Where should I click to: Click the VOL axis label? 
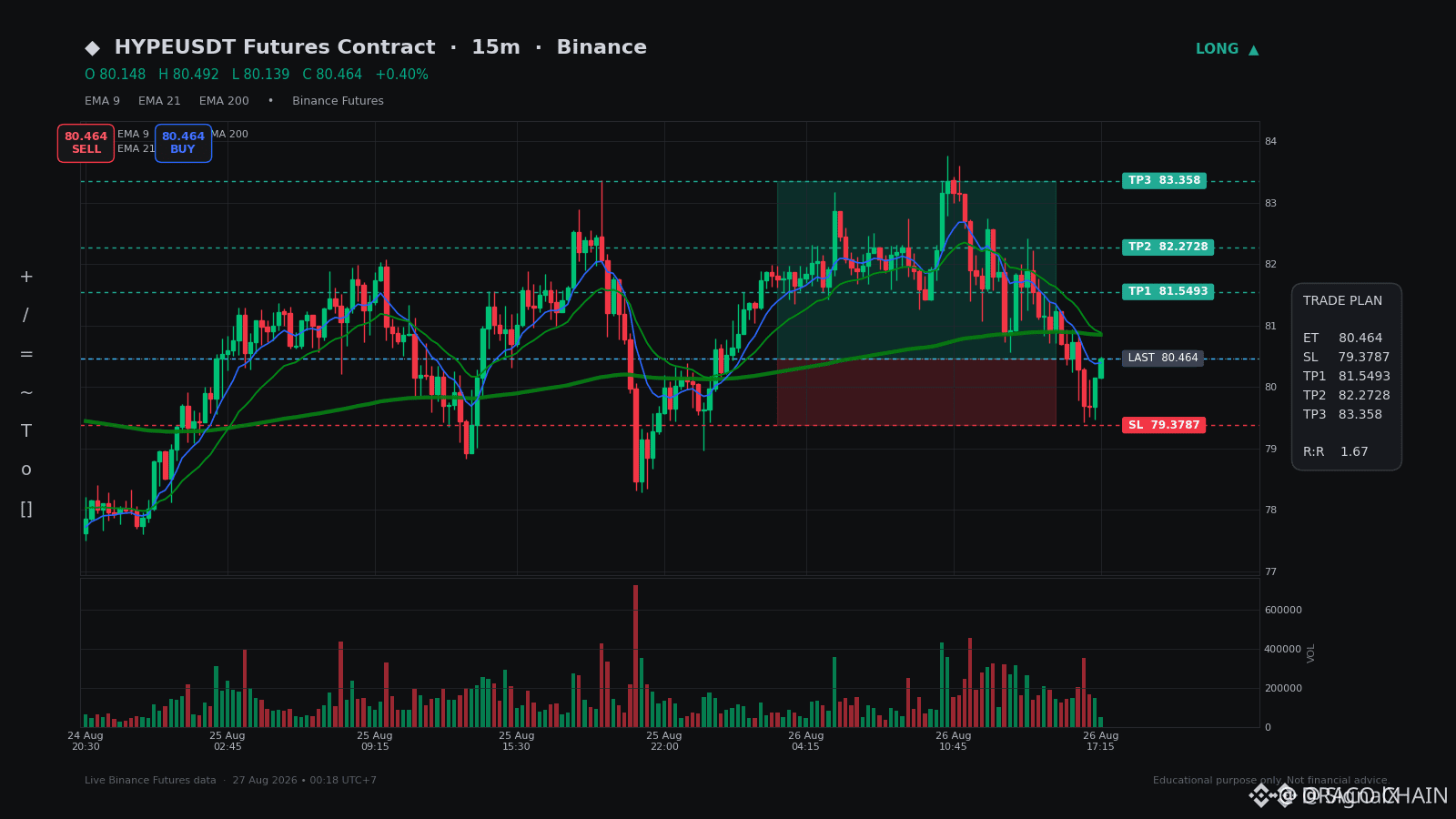click(1311, 652)
